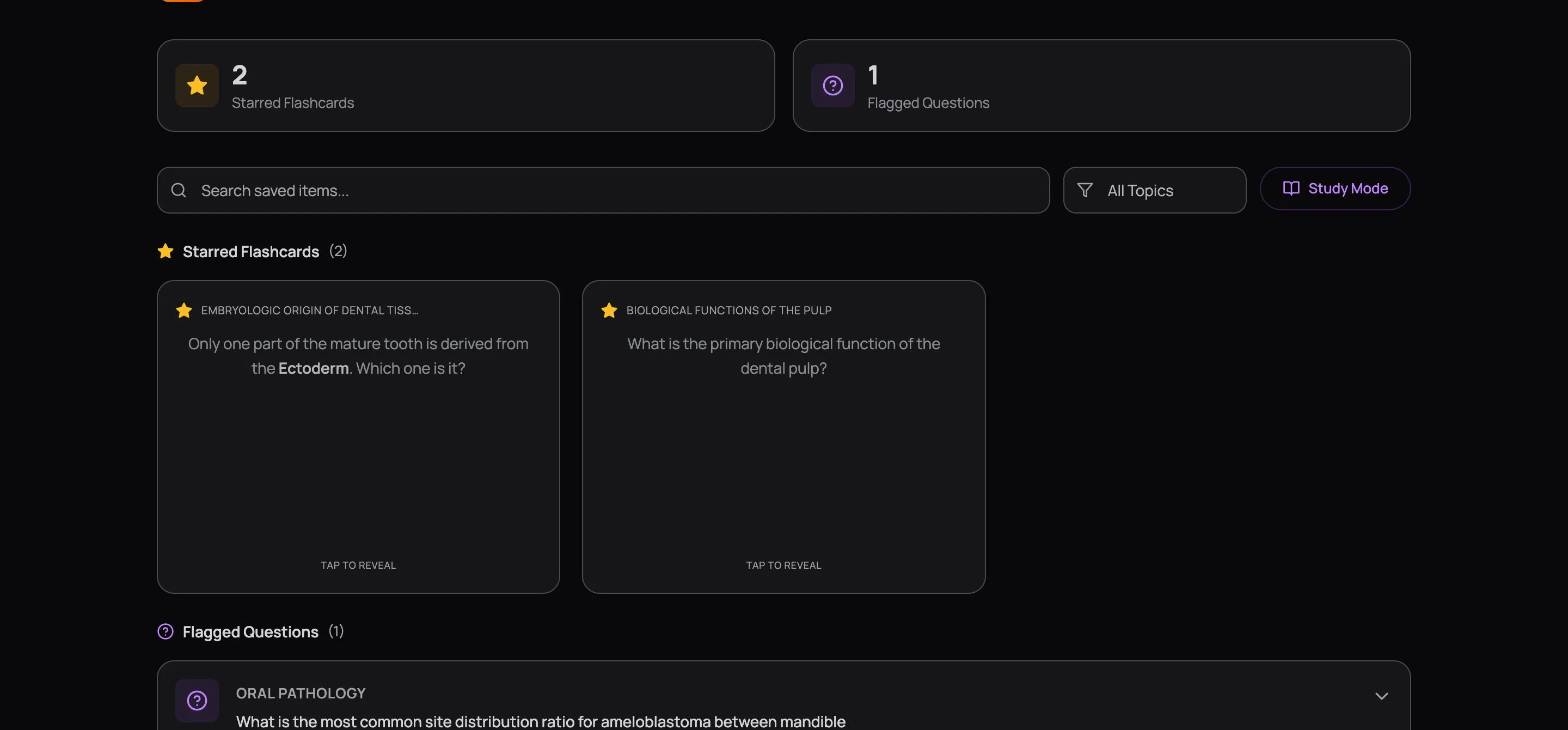Click the question icon beside Flagged Questions heading
Image resolution: width=1568 pixels, height=730 pixels.
coord(166,631)
